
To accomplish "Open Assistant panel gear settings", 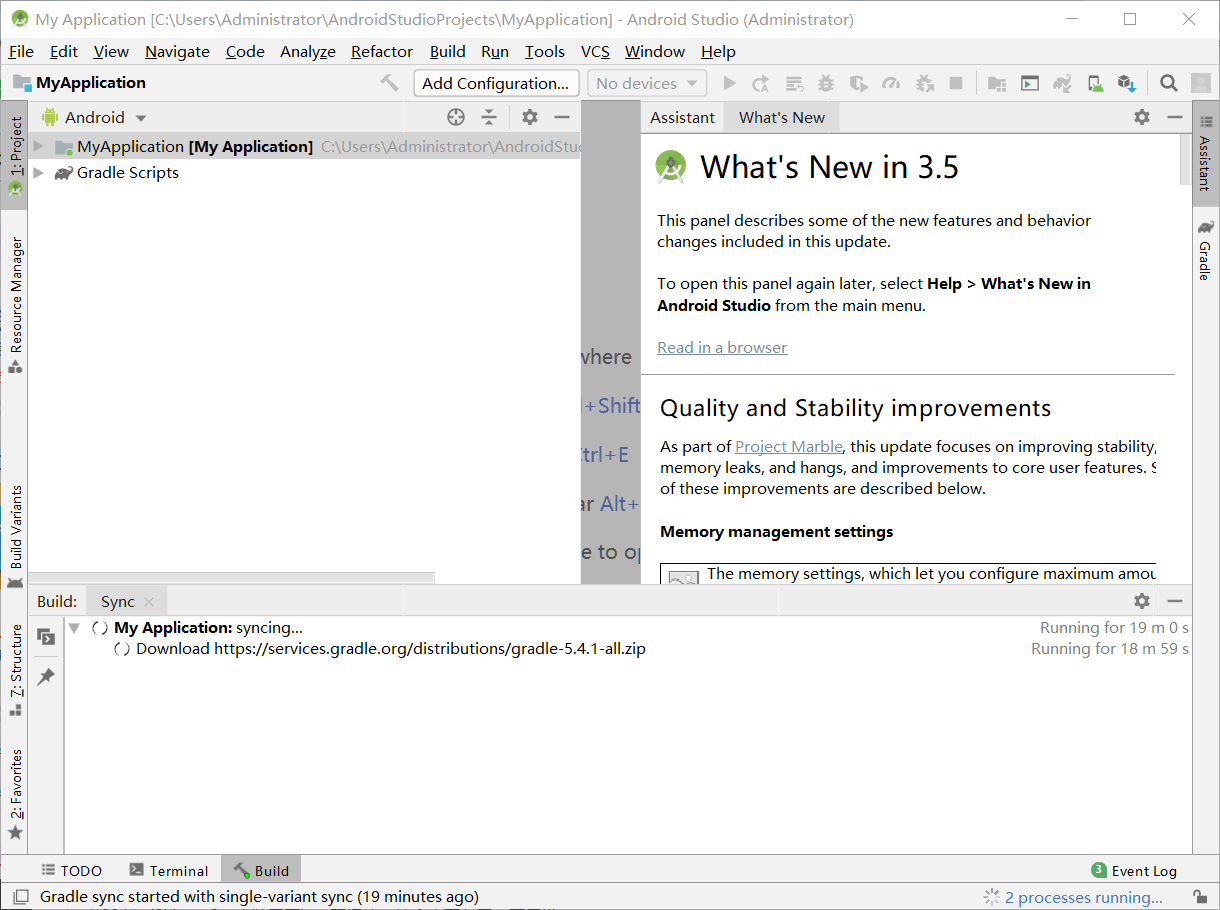I will pyautogui.click(x=1142, y=117).
